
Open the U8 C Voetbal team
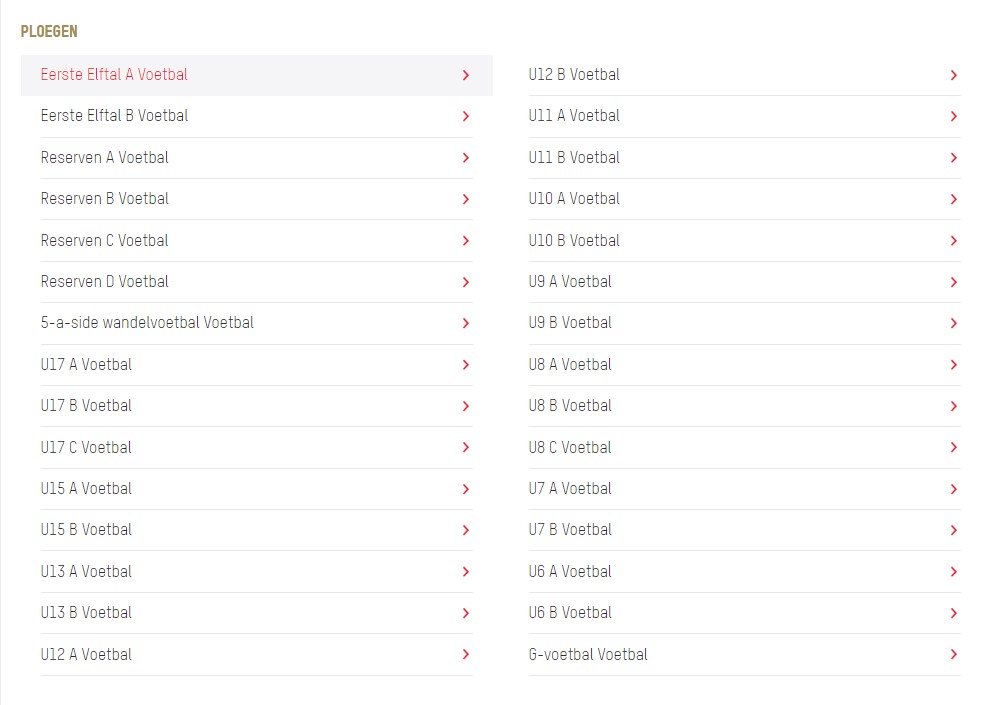[744, 448]
